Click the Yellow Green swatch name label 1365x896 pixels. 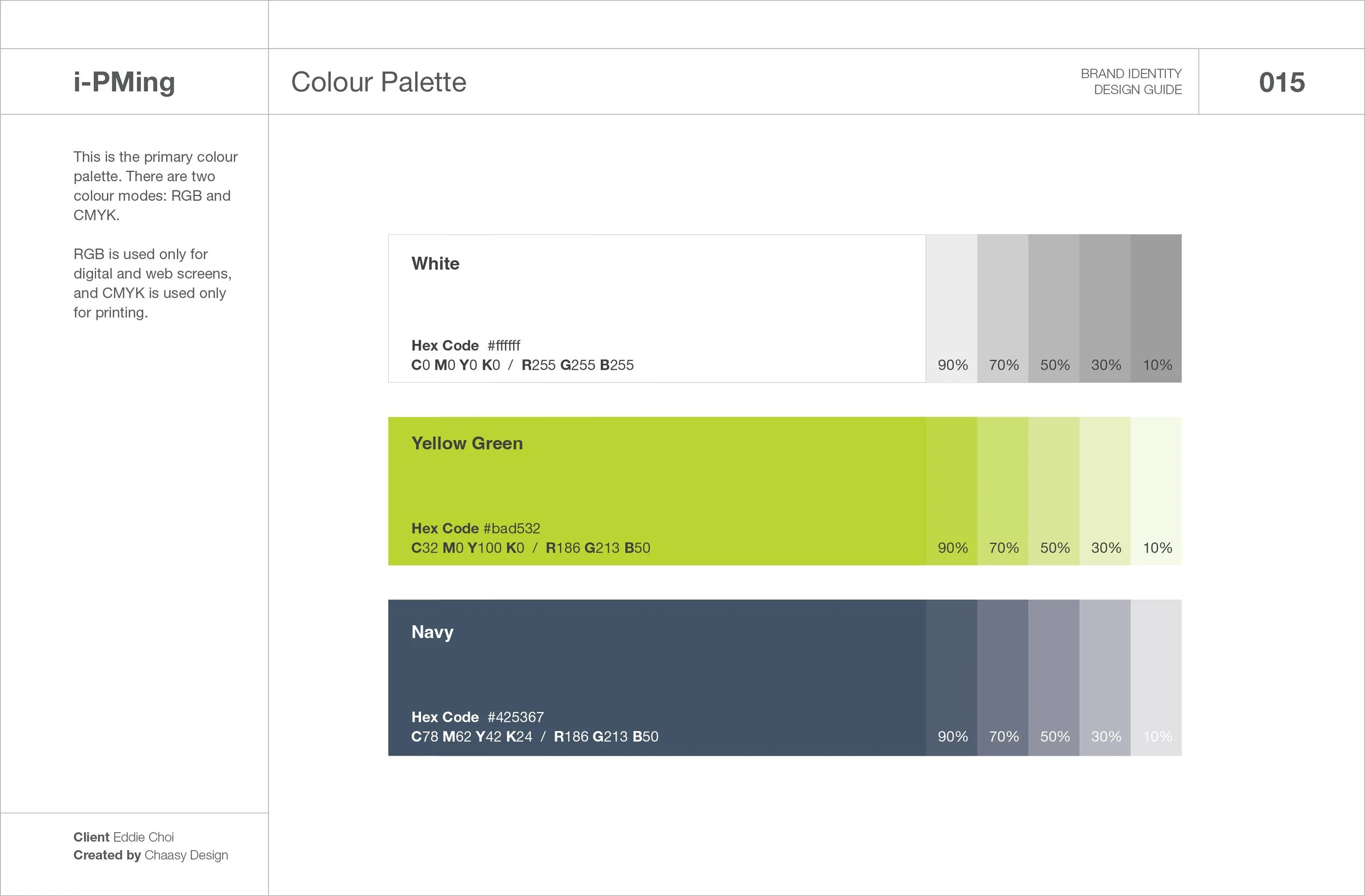(467, 443)
